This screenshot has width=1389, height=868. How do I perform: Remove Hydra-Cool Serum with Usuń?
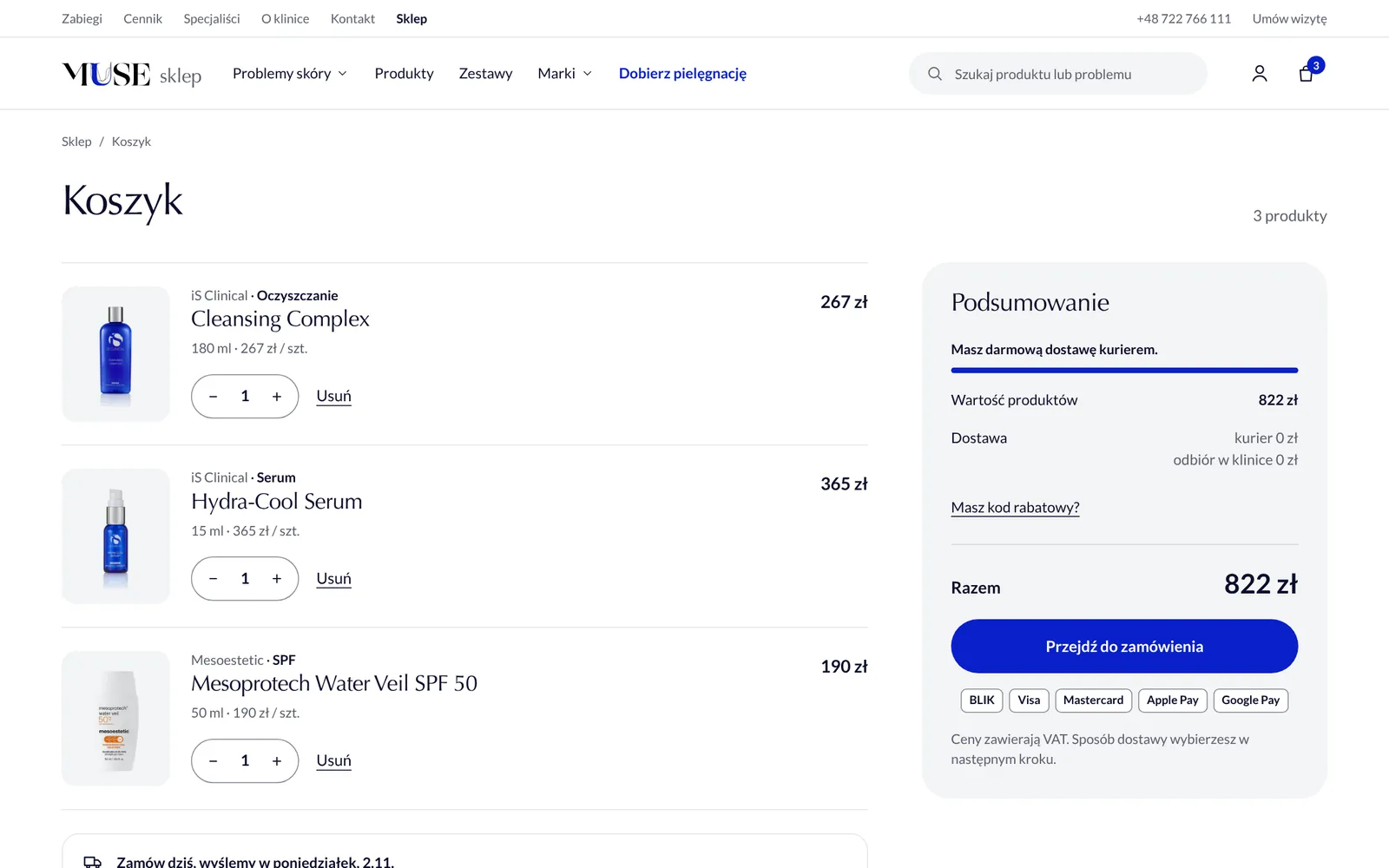pos(333,579)
